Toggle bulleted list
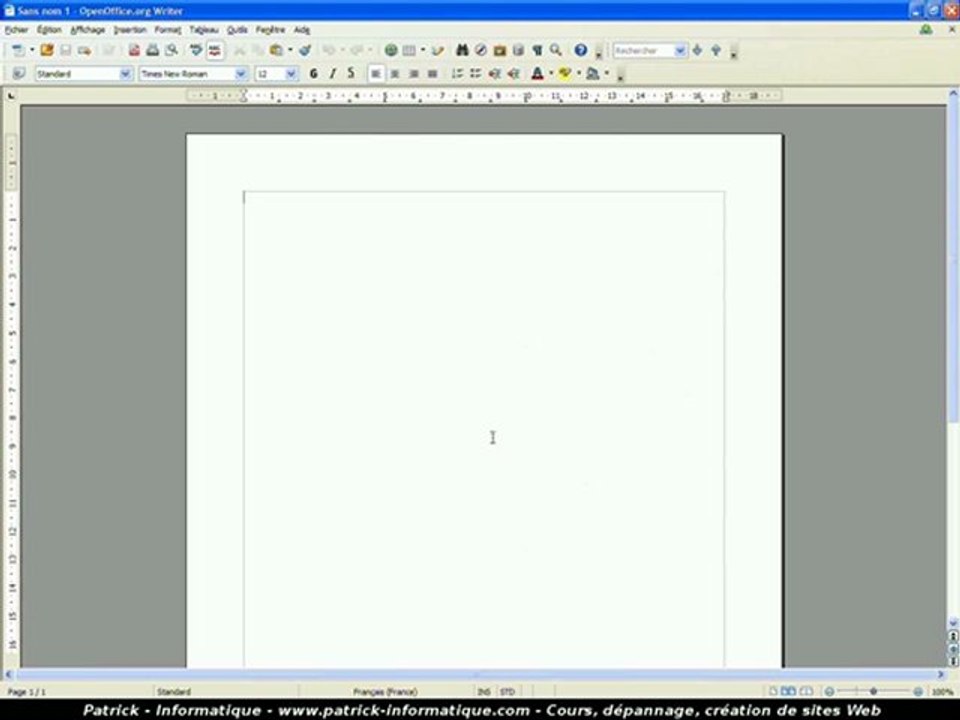Screen dimensions: 960x720 476,74
